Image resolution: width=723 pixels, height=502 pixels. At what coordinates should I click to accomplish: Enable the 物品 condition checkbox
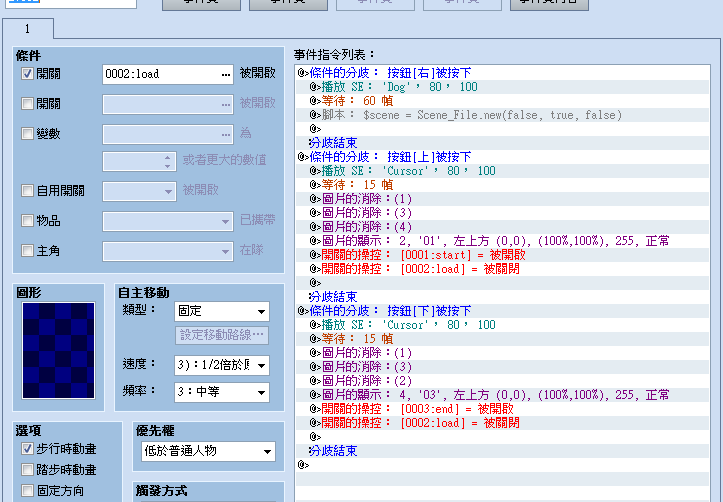click(27, 221)
